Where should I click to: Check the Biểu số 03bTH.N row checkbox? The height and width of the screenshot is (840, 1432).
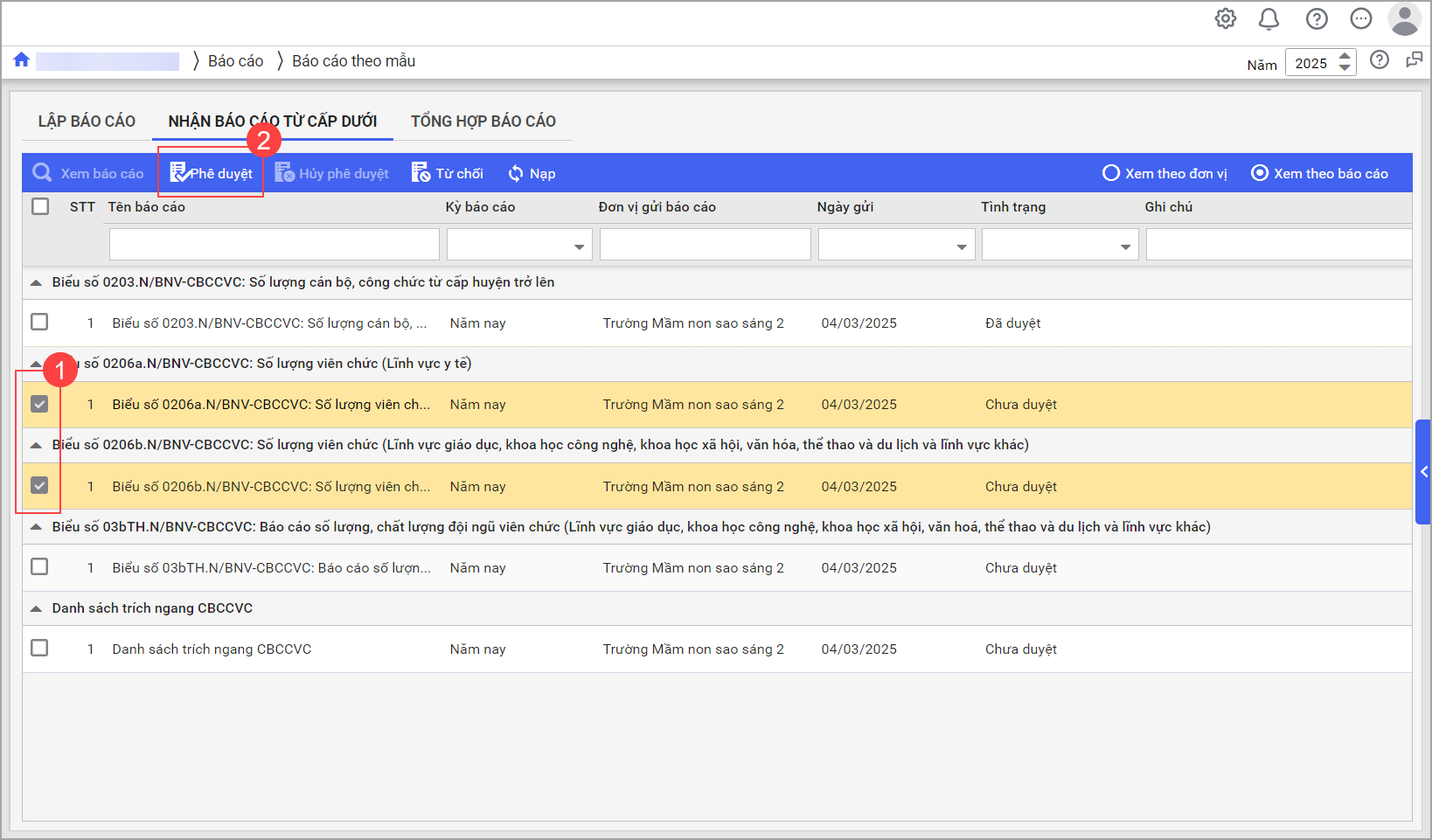click(39, 566)
